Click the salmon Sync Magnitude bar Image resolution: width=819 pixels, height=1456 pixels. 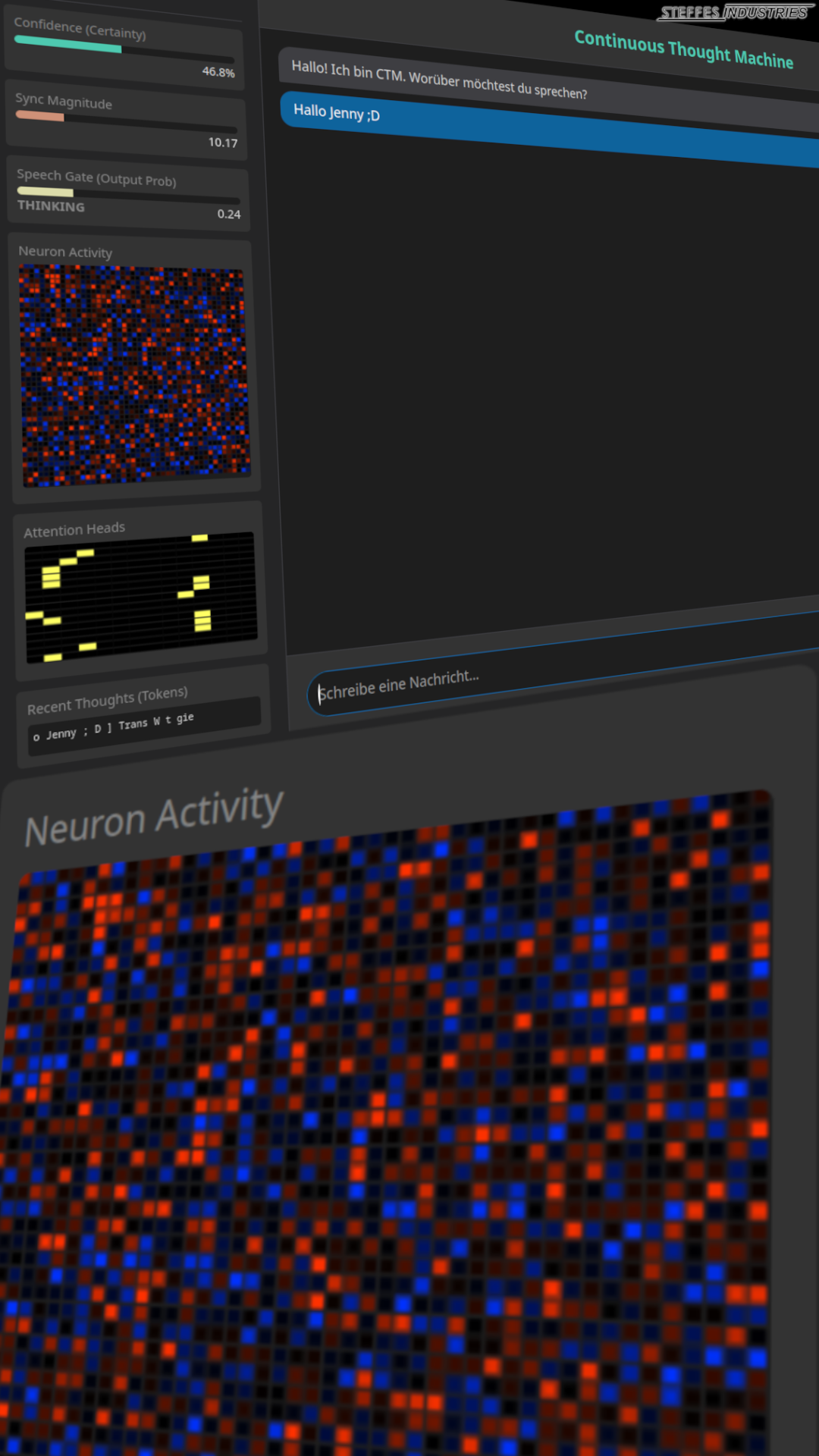coord(40,116)
